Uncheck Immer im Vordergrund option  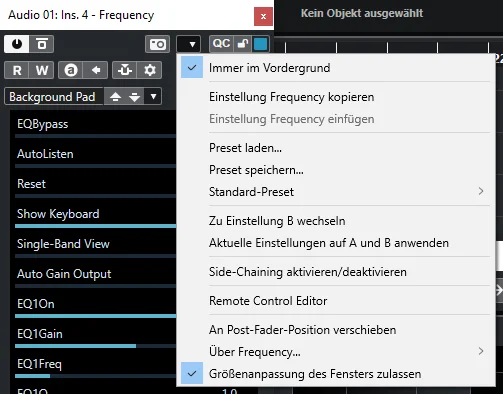pyautogui.click(x=336, y=68)
